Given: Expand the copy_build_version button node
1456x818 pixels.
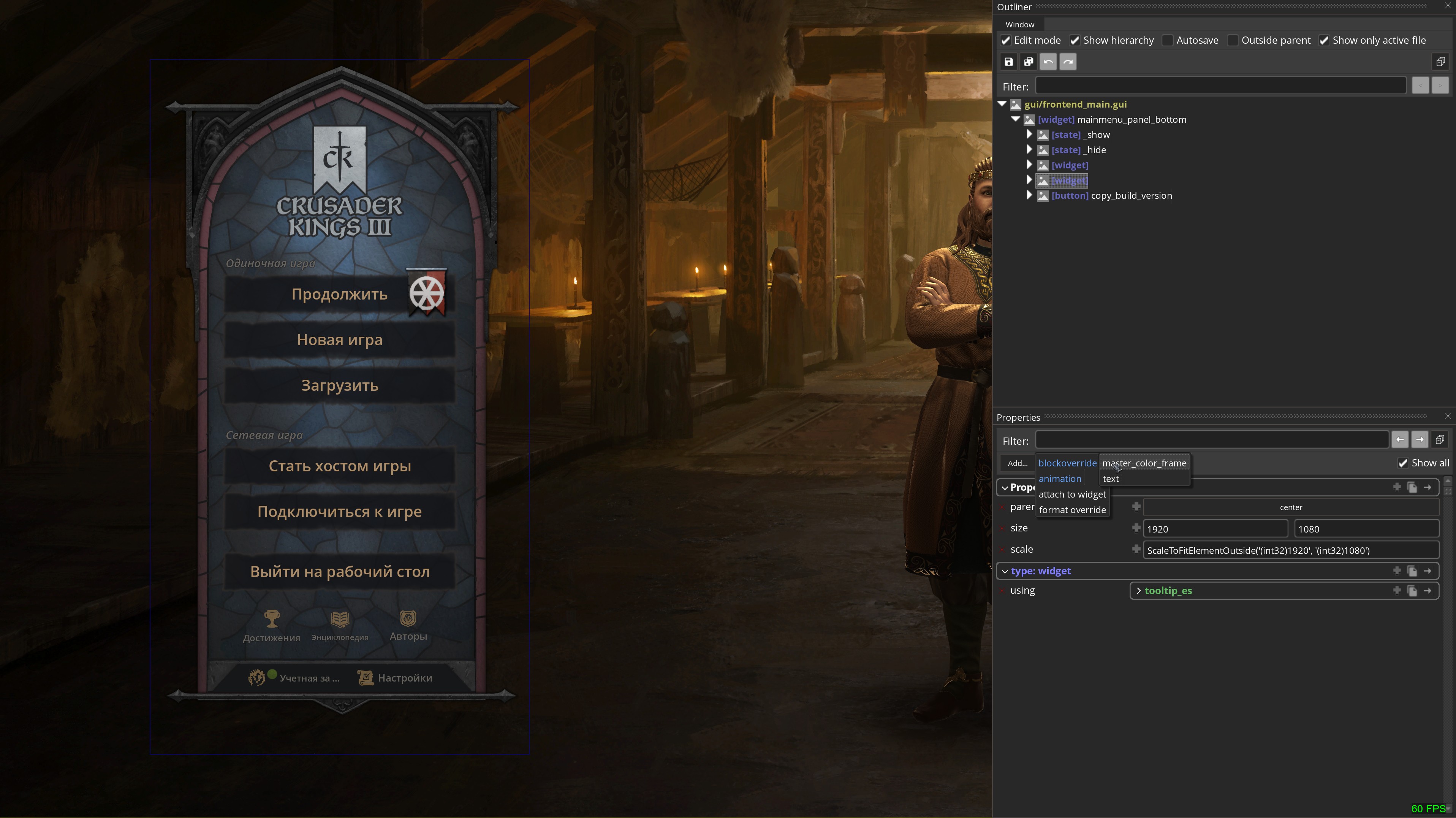Looking at the screenshot, I should tap(1029, 196).
